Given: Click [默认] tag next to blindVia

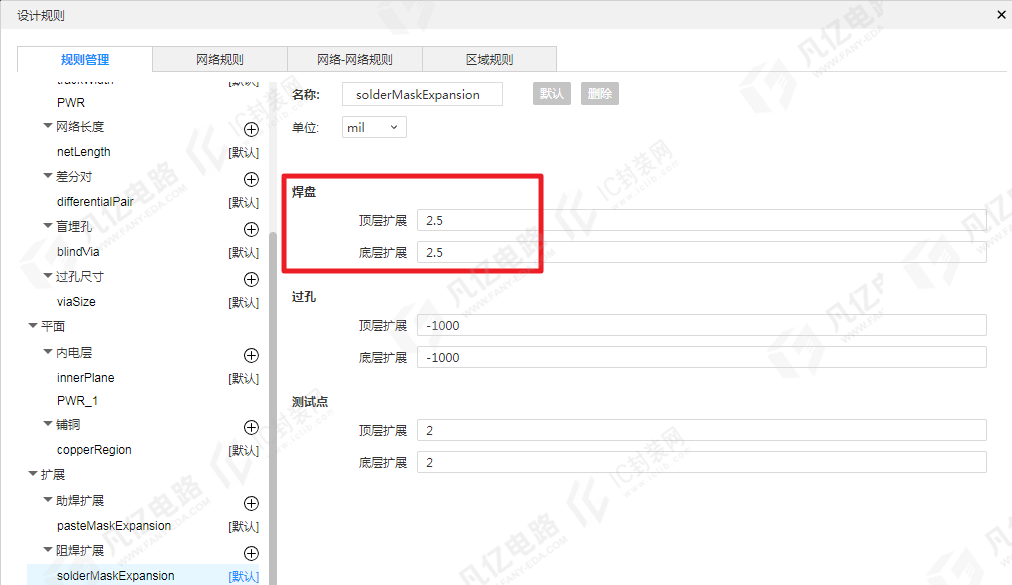Looking at the screenshot, I should [x=243, y=252].
